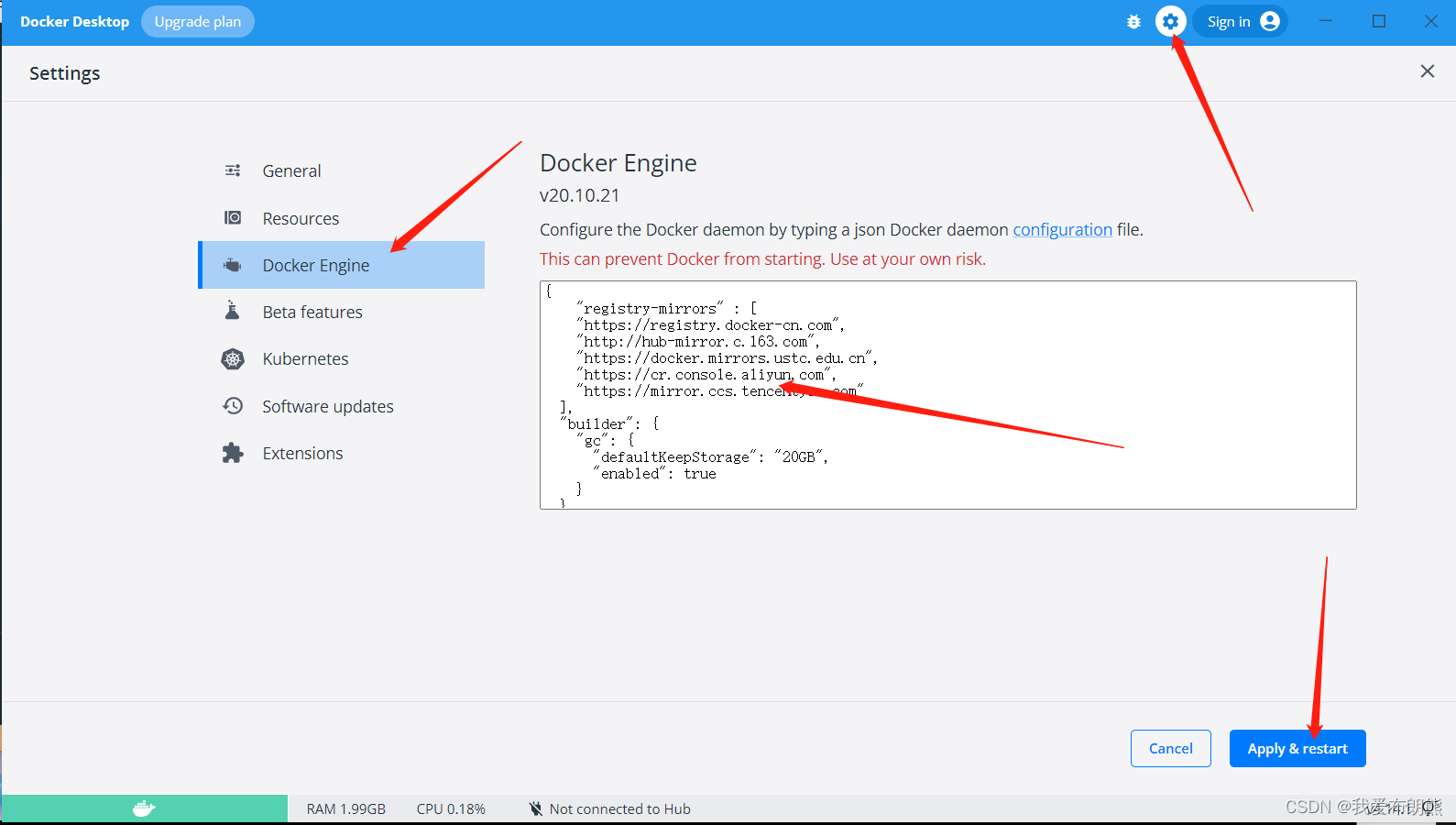Click the docker.mirrors.ustc.edu.cn line

coord(727,358)
